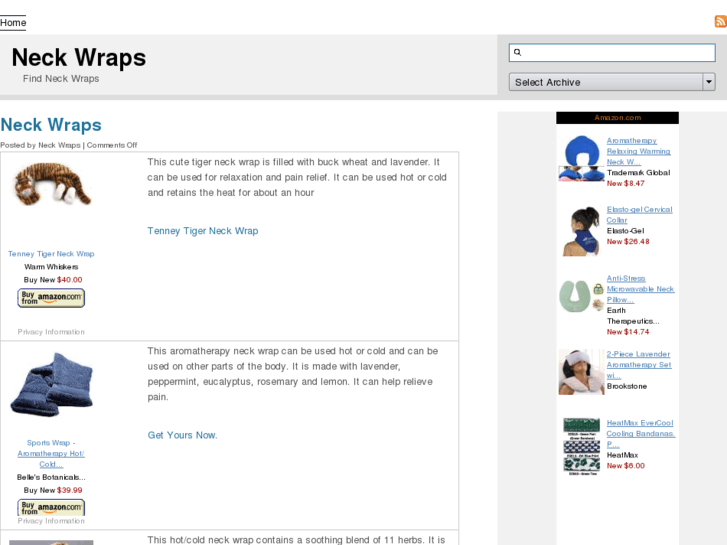
Task: Click the New $8.47 price text
Action: pos(625,183)
